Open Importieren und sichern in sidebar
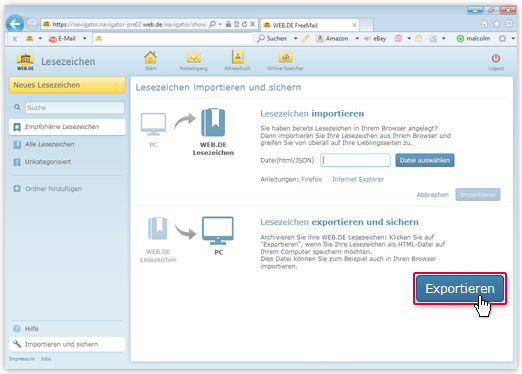This screenshot has width=522, height=374. coord(67,344)
